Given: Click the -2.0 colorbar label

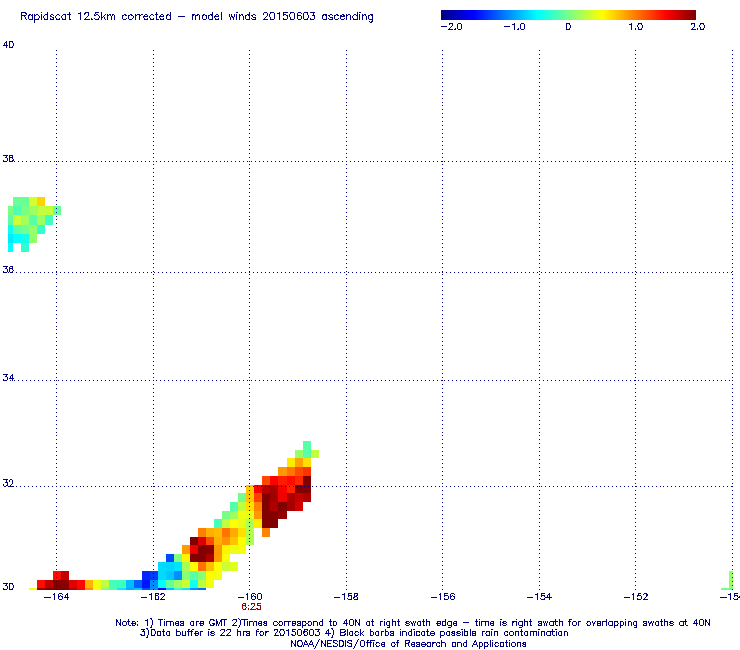Looking at the screenshot, I should pos(451,27).
